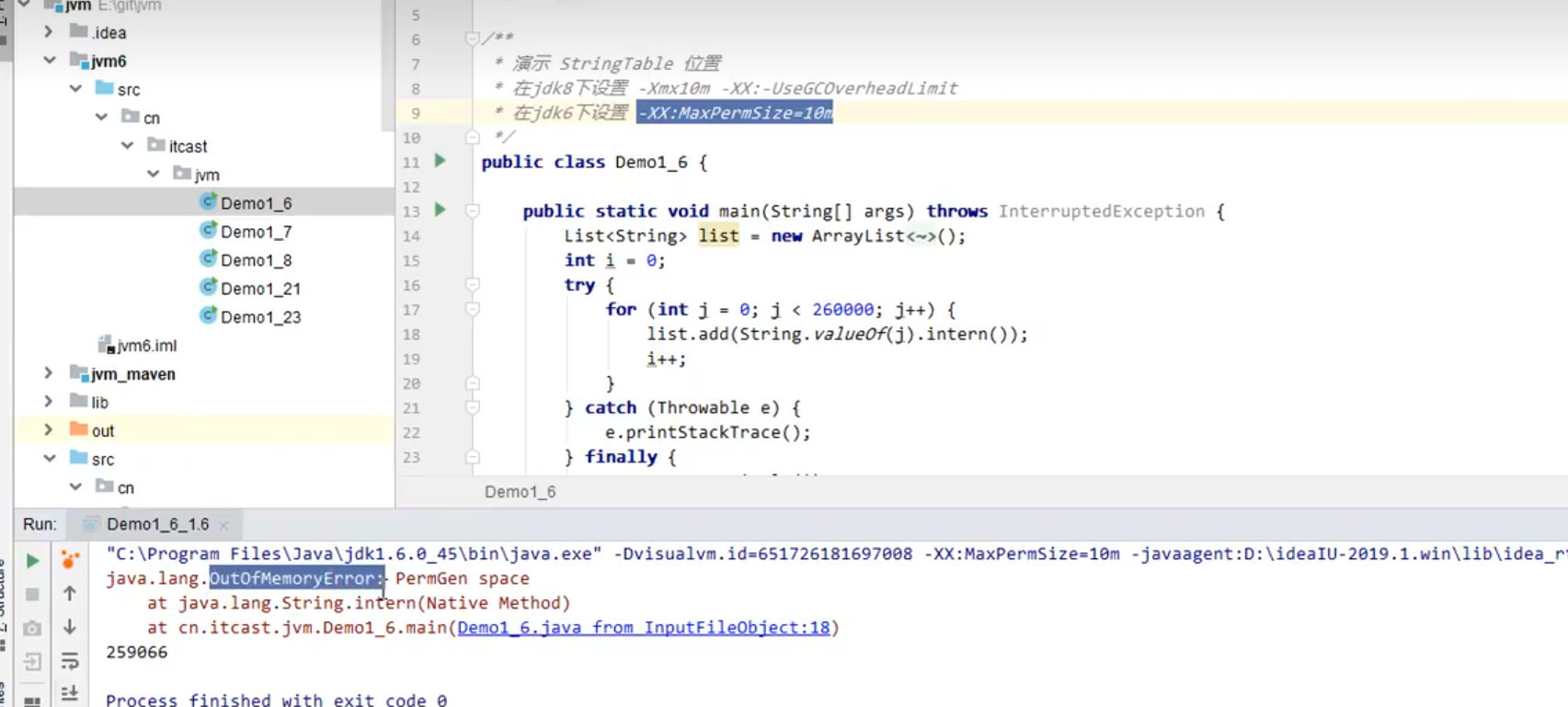Fold the catch block at line 21

point(472,407)
